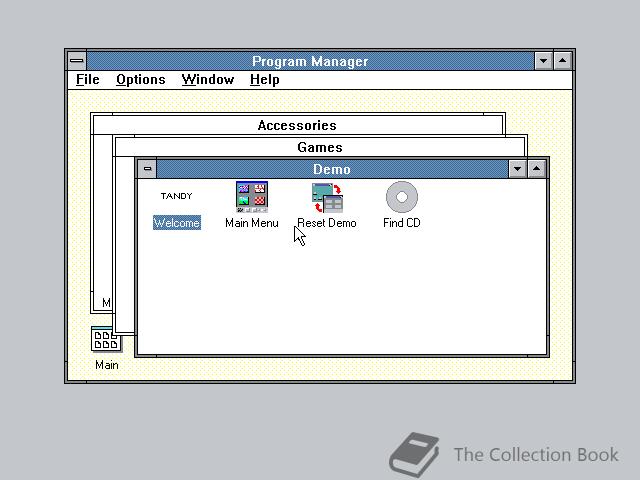
Task: Click the Main label under group icon
Action: (x=107, y=365)
